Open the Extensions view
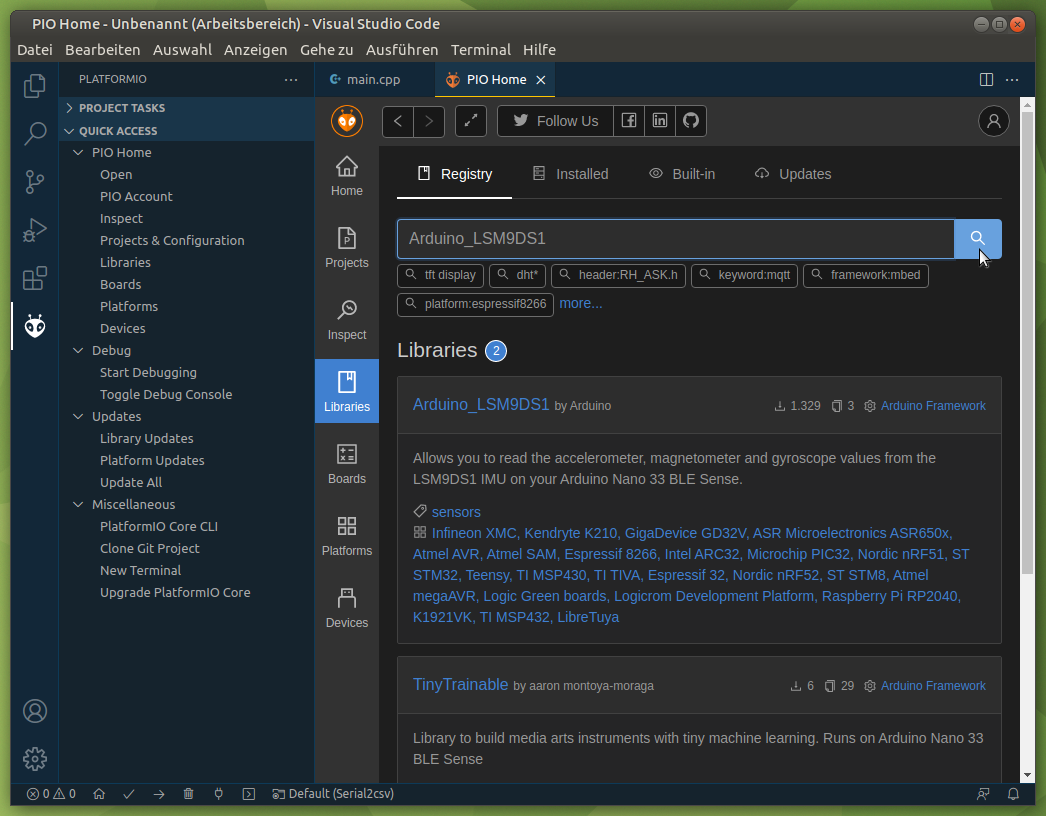Image resolution: width=1046 pixels, height=816 pixels. click(x=35, y=278)
